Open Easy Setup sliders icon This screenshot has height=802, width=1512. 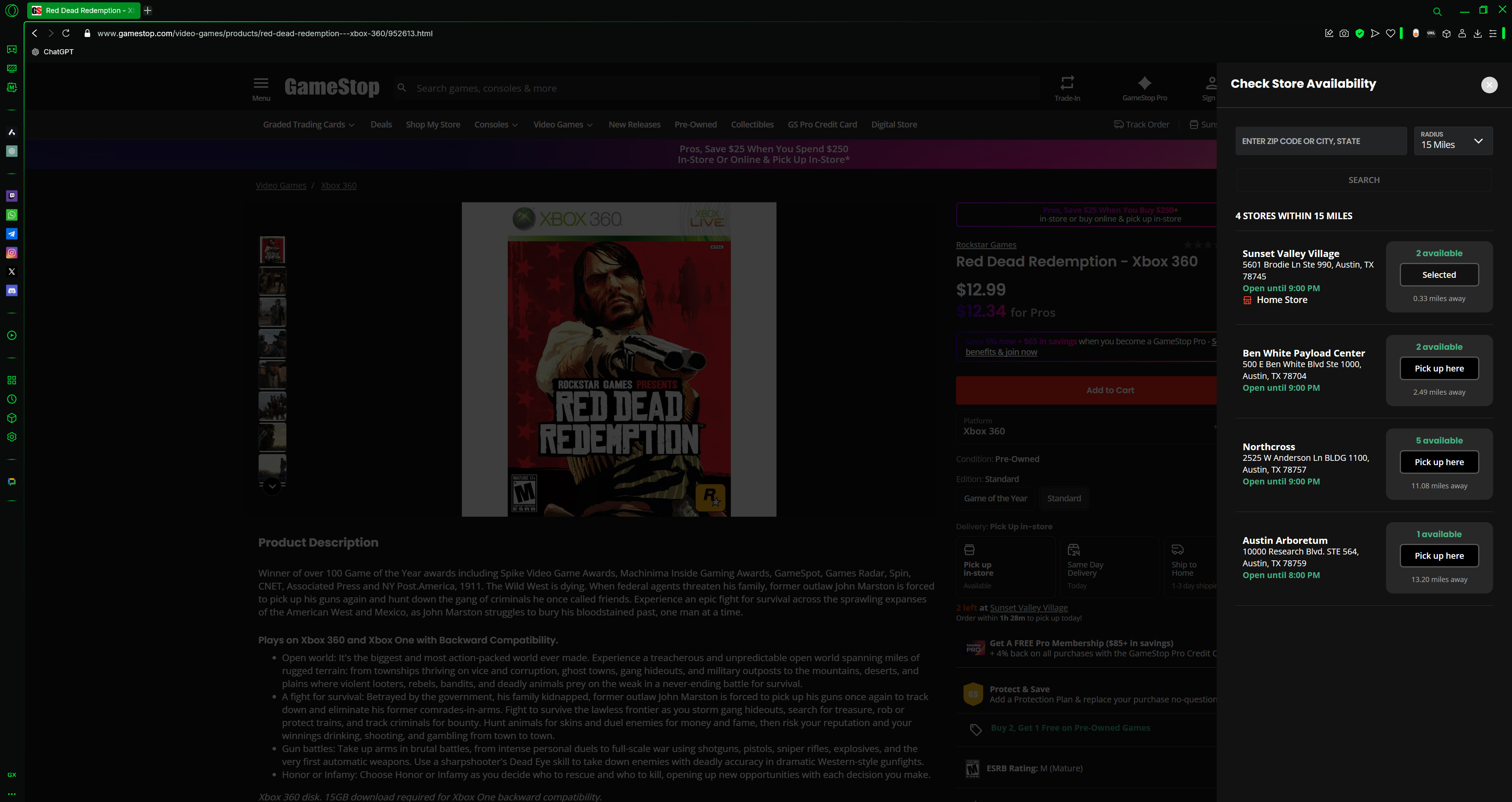point(1493,33)
